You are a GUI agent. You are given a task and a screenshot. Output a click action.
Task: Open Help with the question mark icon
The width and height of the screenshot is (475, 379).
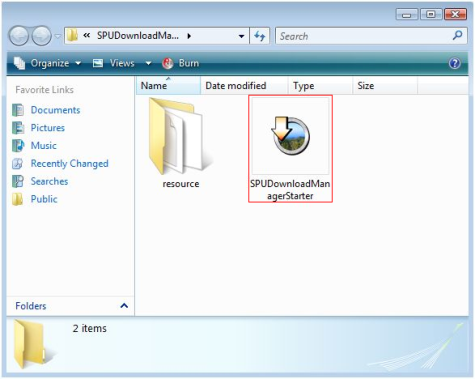[455, 63]
